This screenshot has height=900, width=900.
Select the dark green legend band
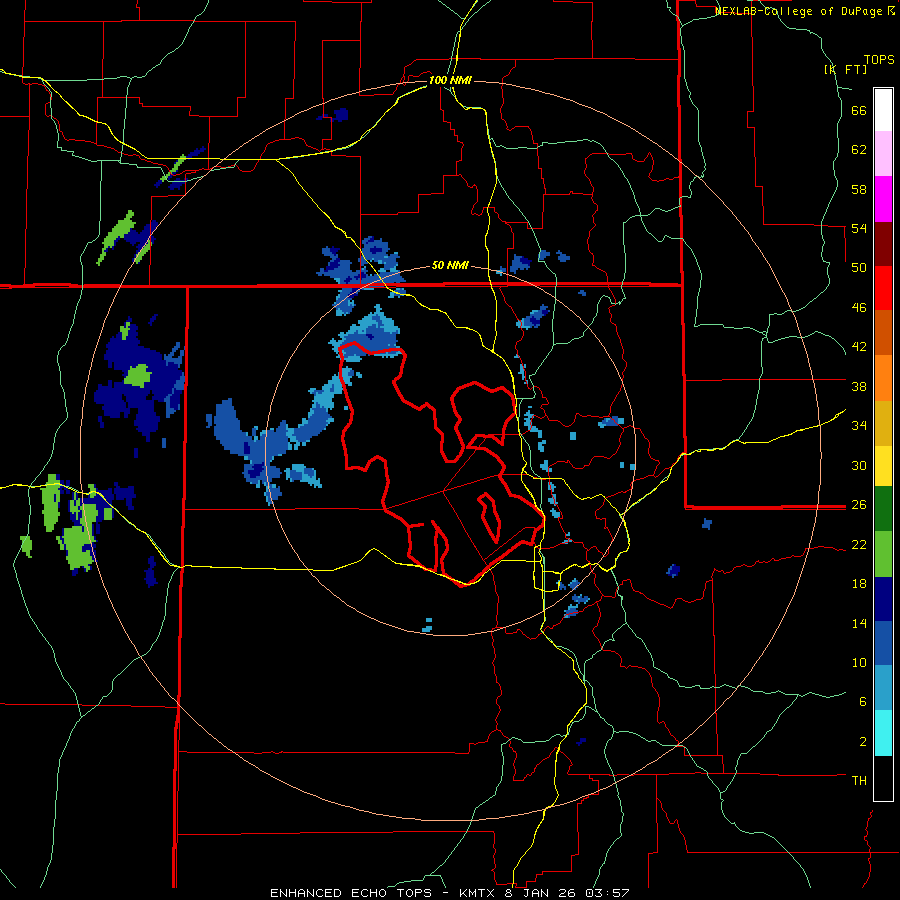tap(883, 509)
